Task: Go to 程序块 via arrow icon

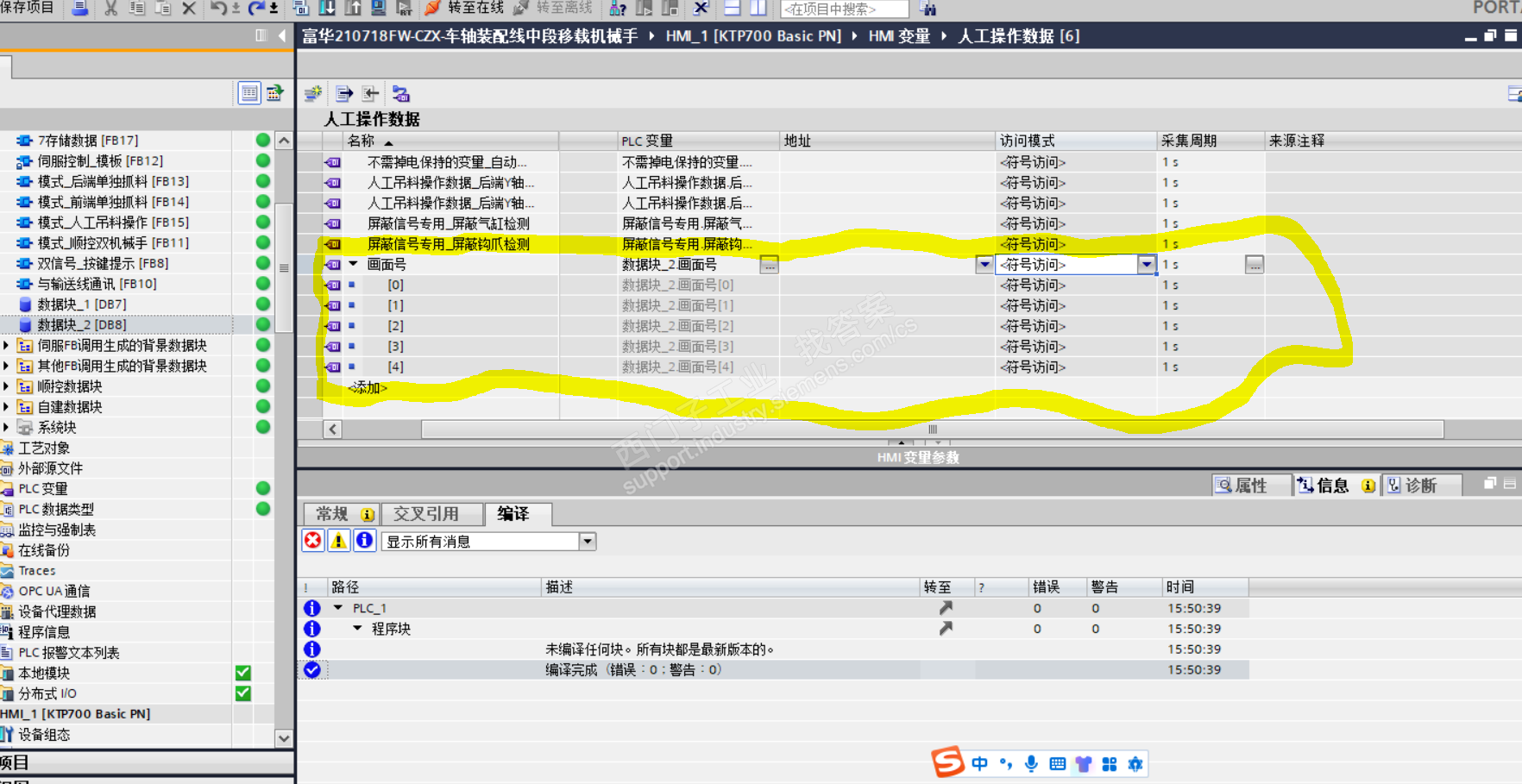Action: pos(946,629)
